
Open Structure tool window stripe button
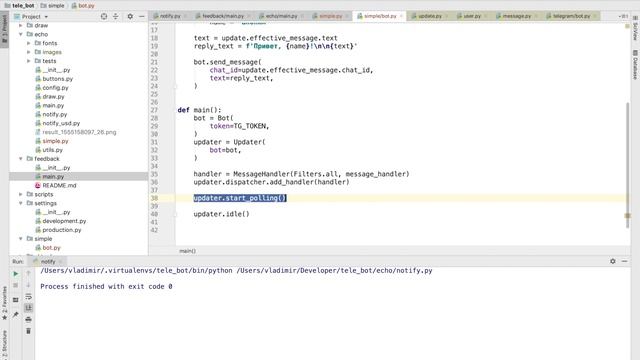click(4, 345)
